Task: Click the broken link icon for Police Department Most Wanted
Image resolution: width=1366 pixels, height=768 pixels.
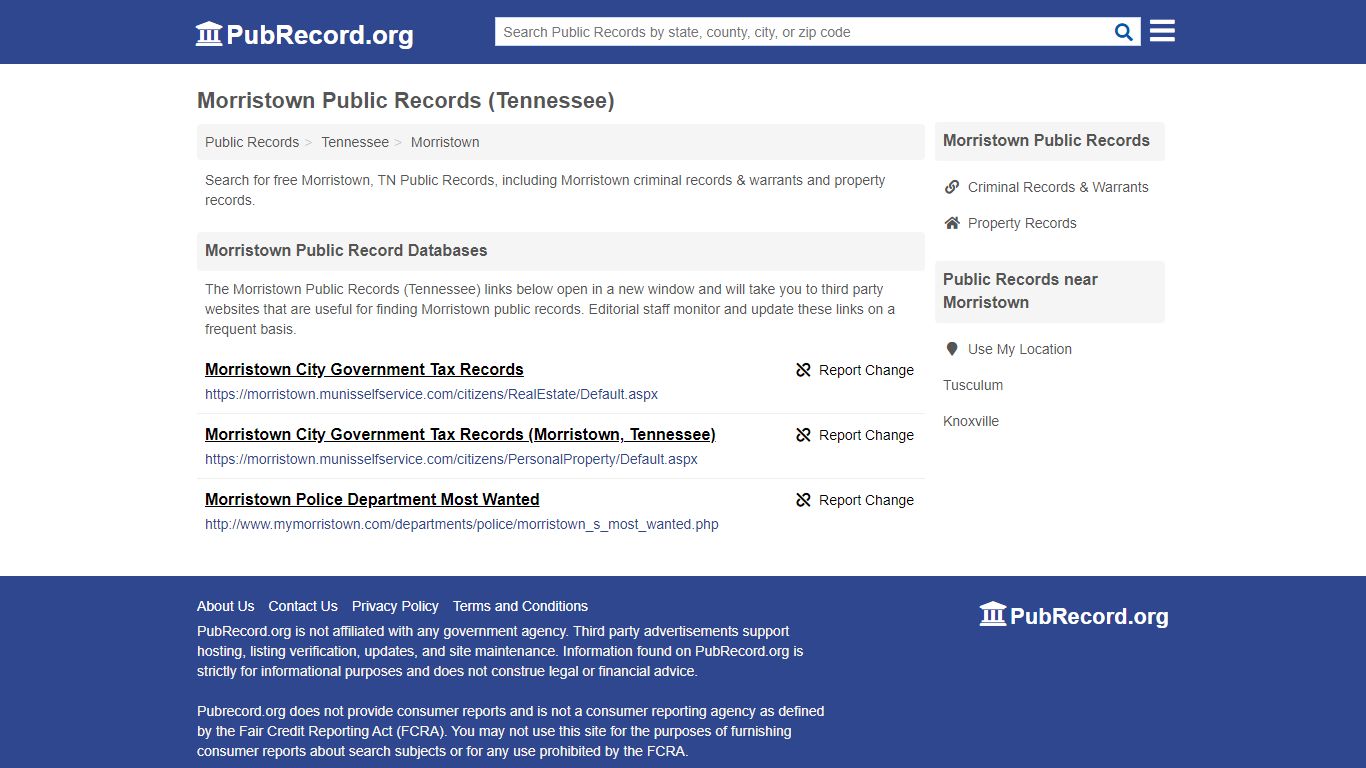Action: tap(803, 500)
